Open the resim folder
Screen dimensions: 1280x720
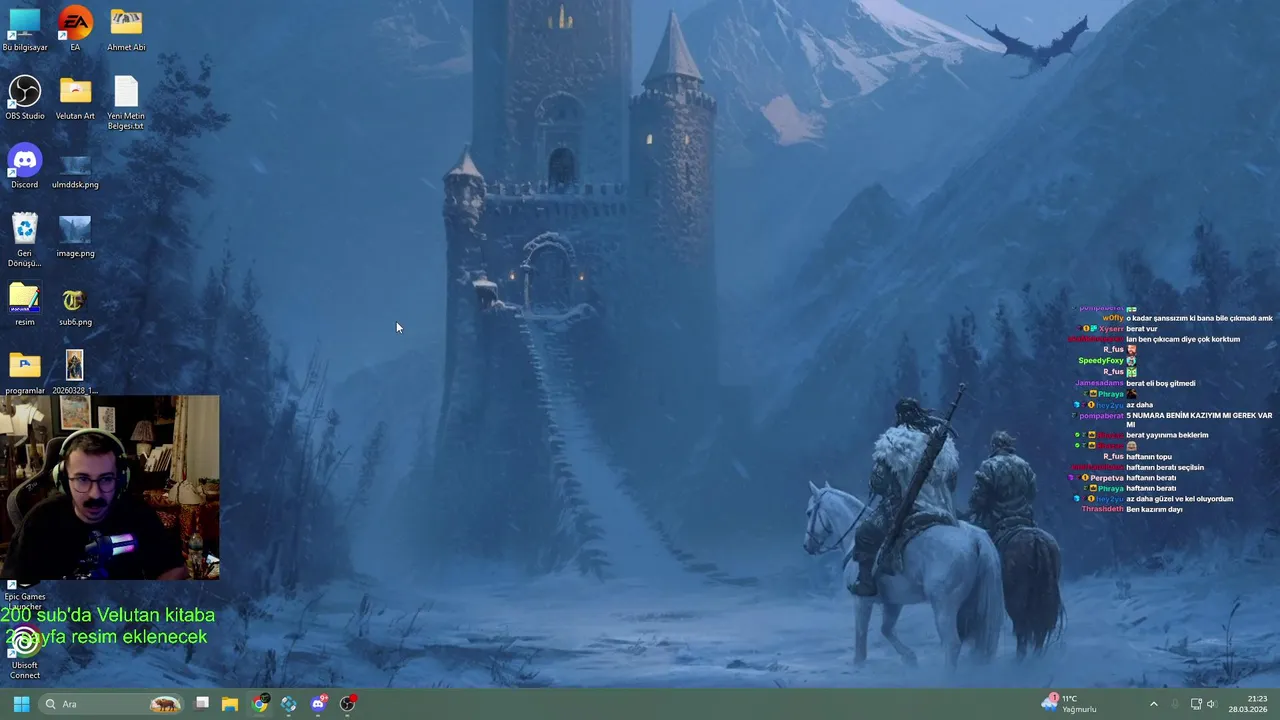coord(24,305)
